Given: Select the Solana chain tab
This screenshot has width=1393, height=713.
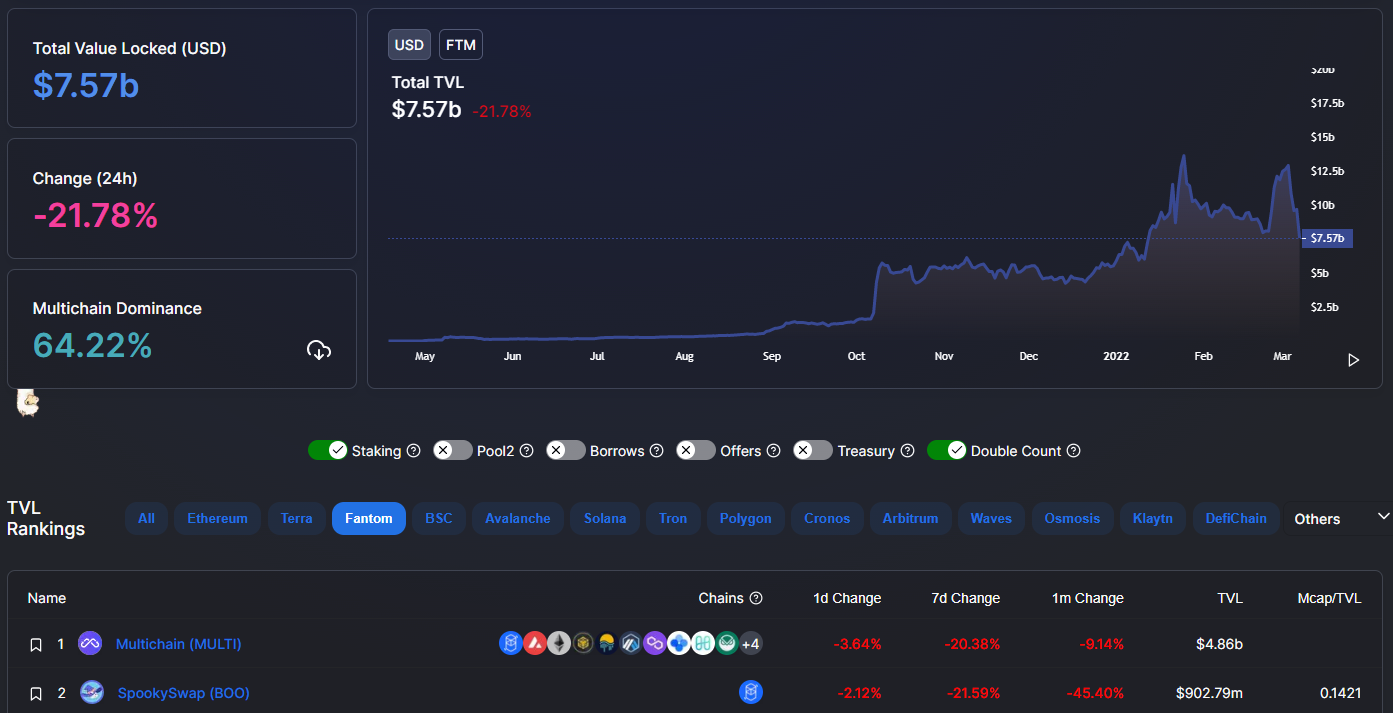Looking at the screenshot, I should 605,518.
